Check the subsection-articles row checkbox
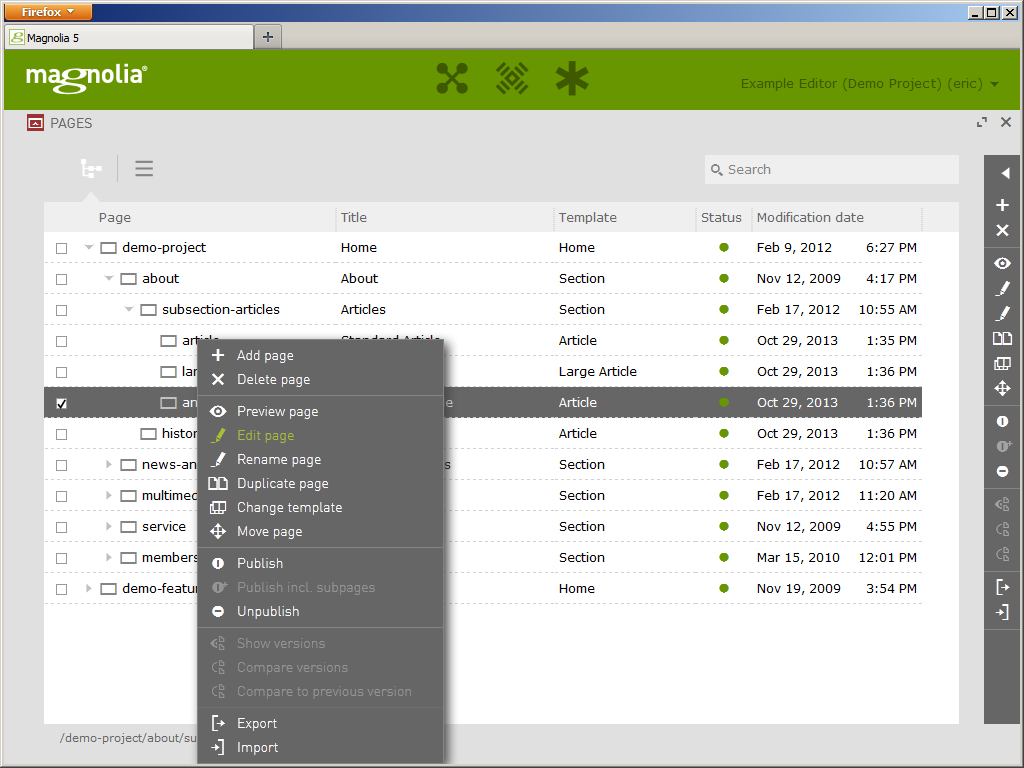The width and height of the screenshot is (1024, 768). 61,310
